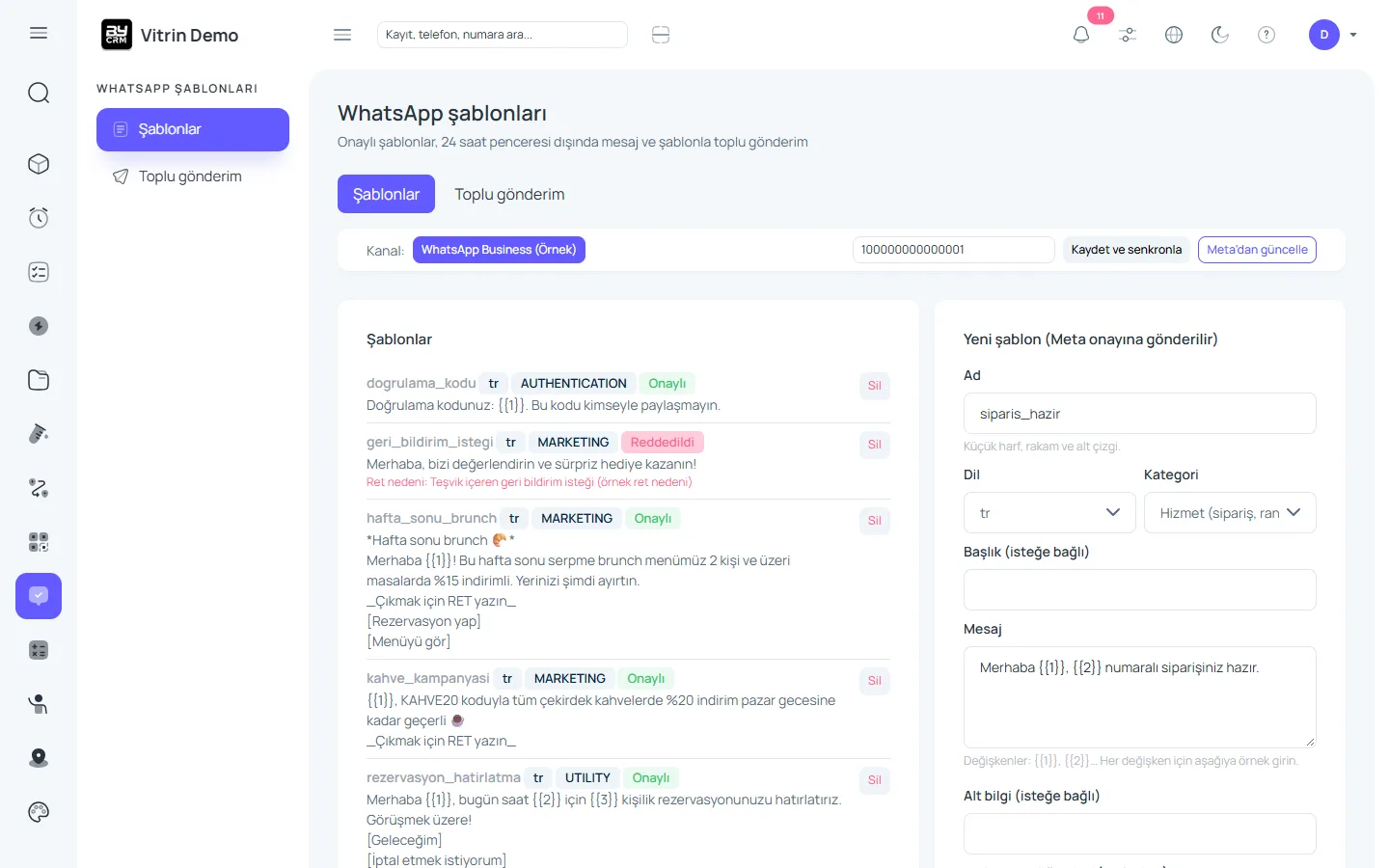
Task: Delete the kahve_kampanyasi template with Sil
Action: pos(874,681)
